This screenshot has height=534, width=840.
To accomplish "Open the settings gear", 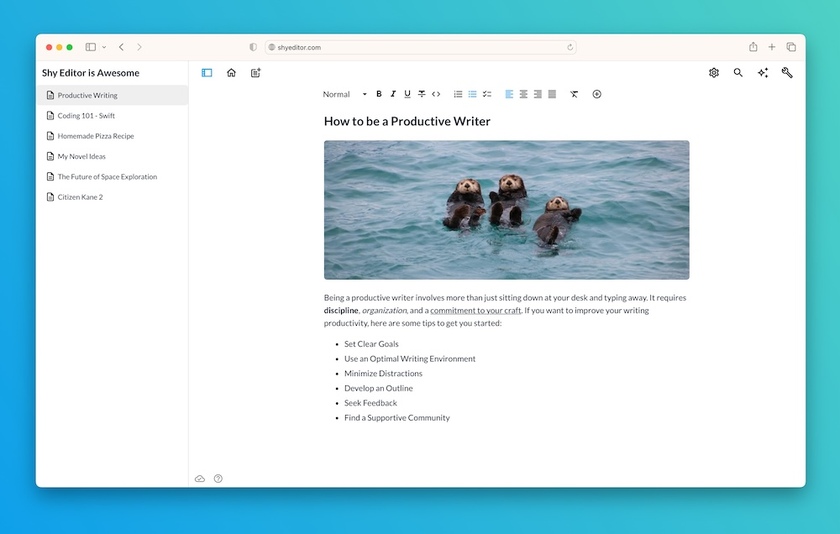I will click(x=714, y=73).
